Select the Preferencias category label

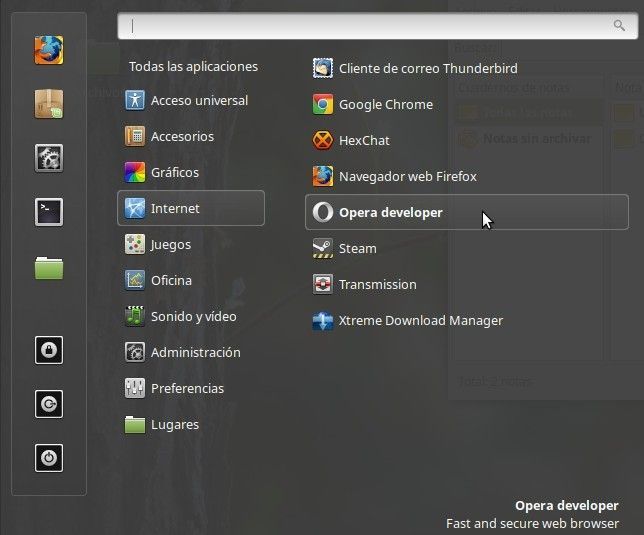click(187, 388)
